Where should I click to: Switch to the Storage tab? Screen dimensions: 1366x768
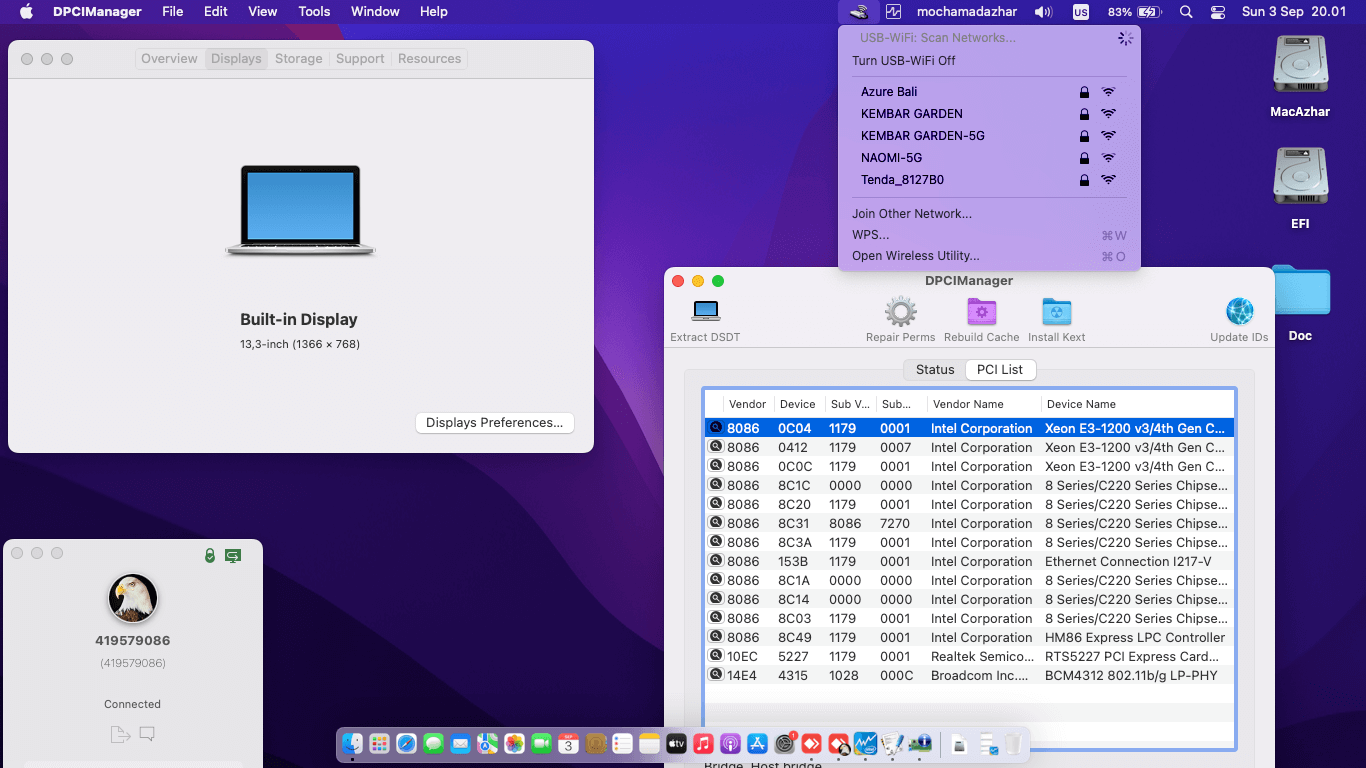299,59
